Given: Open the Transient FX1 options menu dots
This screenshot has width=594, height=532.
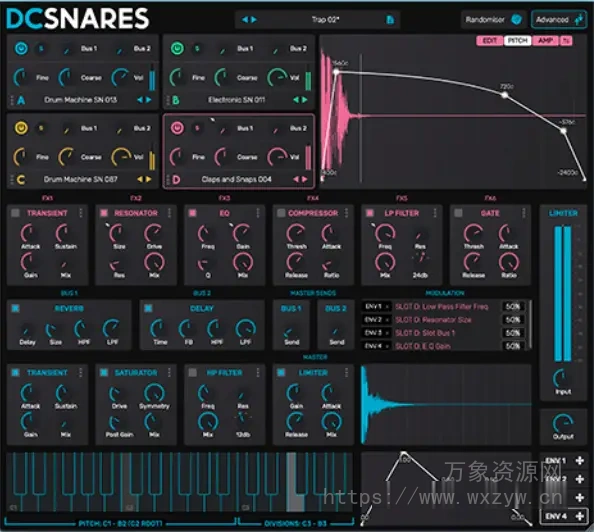Looking at the screenshot, I should [81, 213].
